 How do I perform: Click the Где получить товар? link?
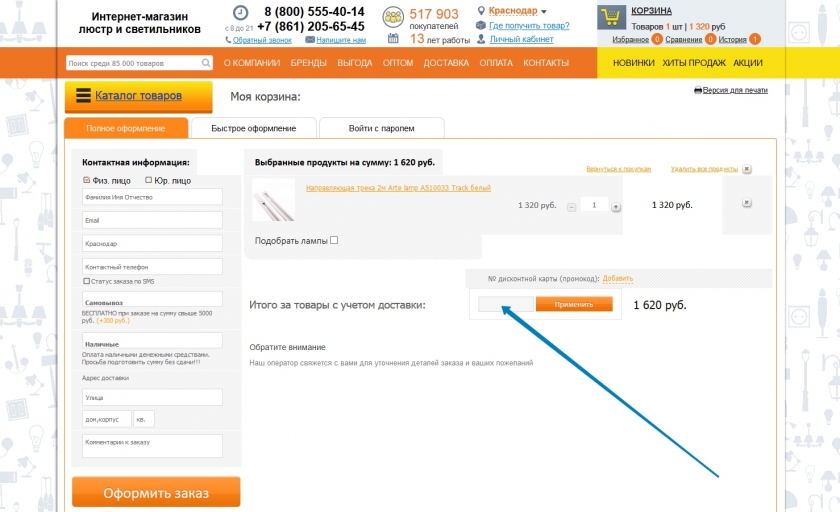(529, 25)
